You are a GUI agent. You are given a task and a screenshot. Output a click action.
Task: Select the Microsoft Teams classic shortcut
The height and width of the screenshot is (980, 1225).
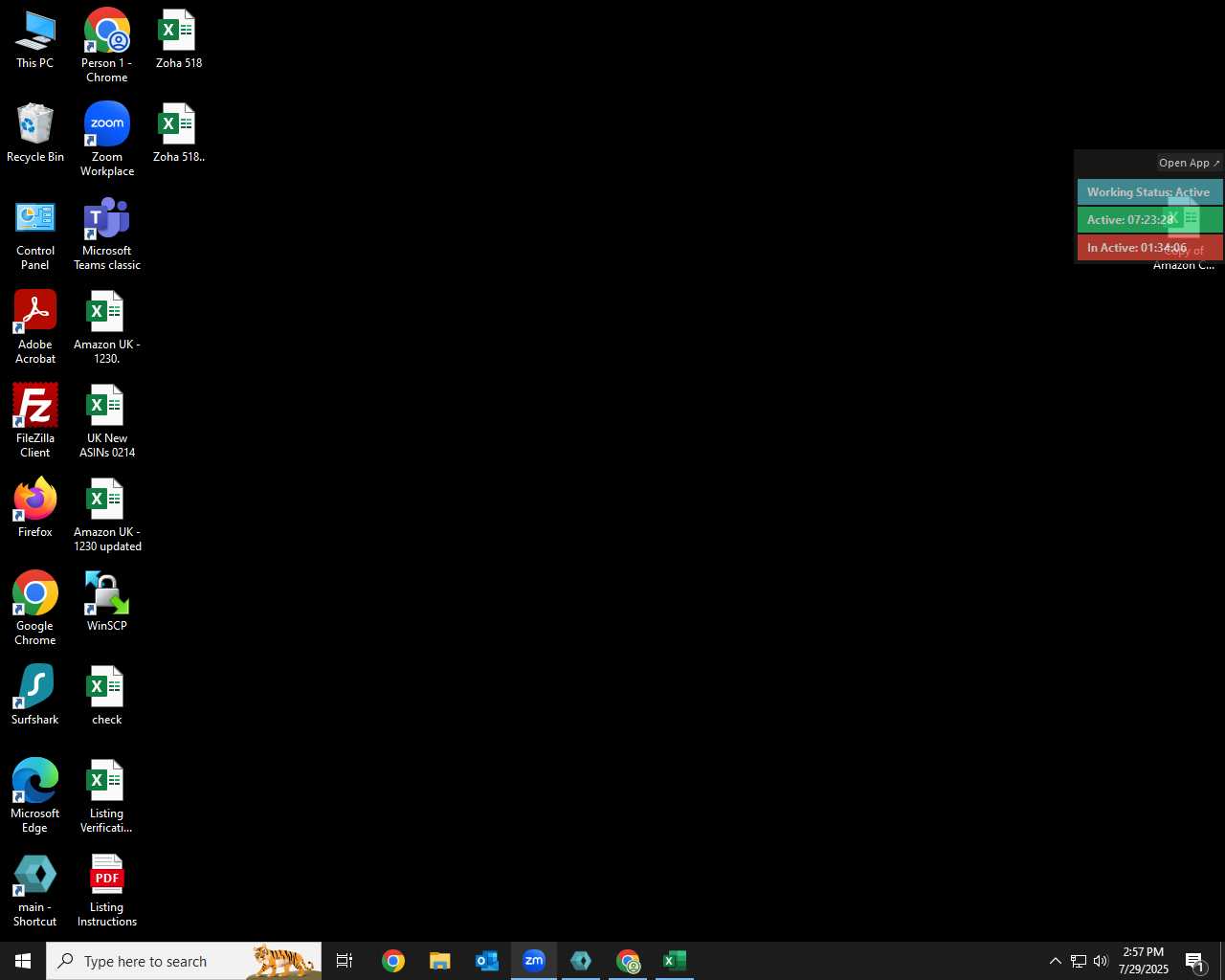point(107,234)
